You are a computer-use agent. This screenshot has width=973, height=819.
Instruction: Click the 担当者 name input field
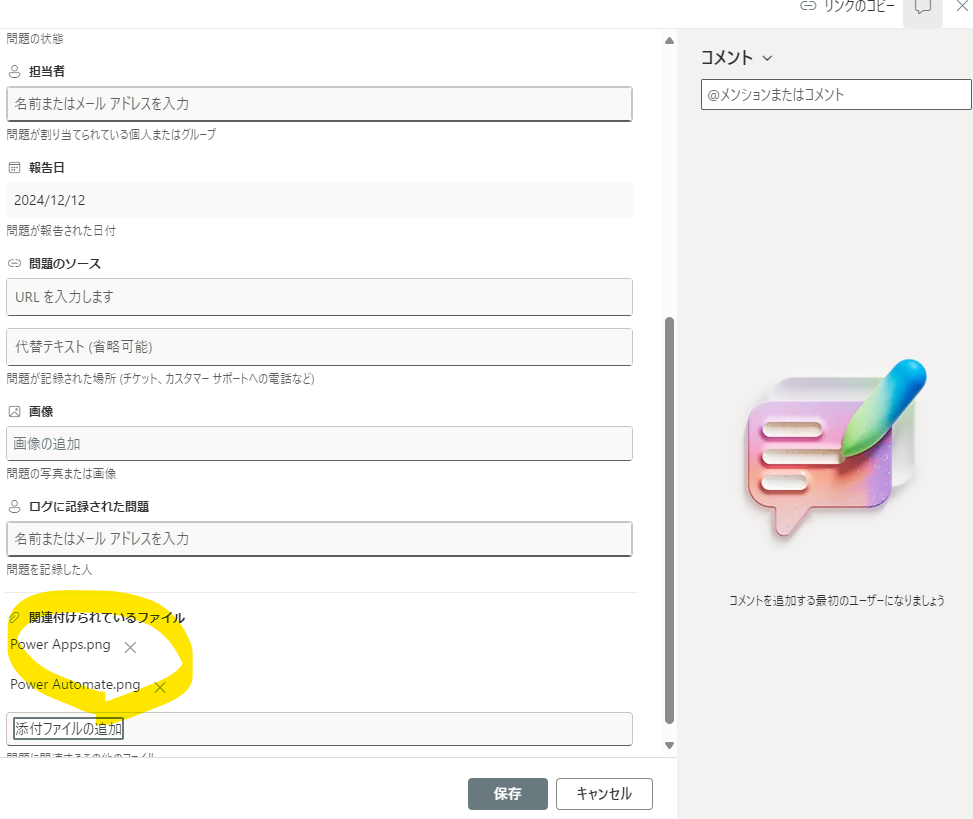point(320,104)
